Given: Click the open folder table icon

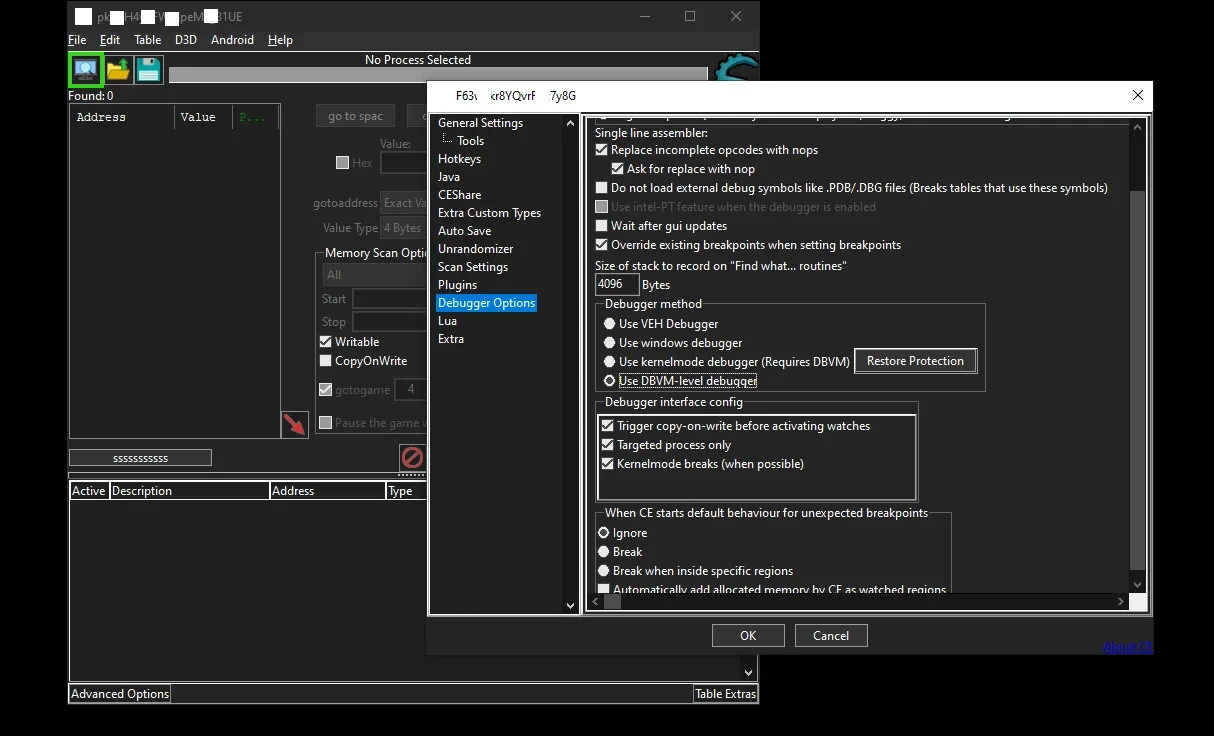Looking at the screenshot, I should [118, 70].
